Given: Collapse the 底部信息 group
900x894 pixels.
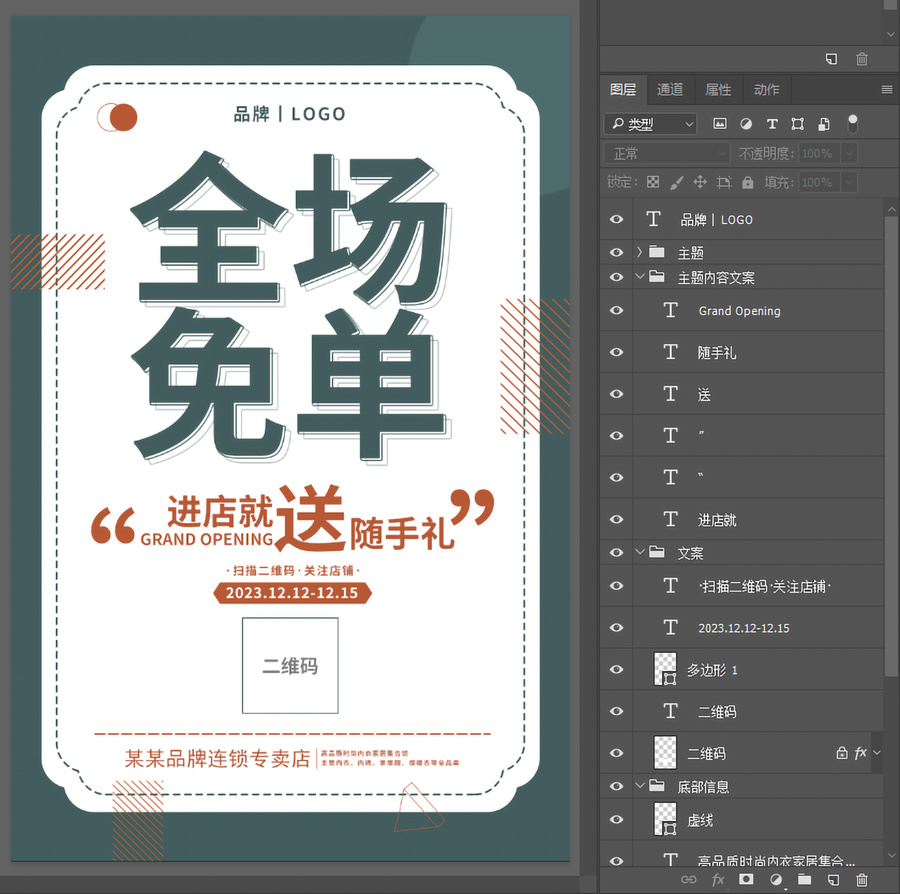Looking at the screenshot, I should point(640,786).
